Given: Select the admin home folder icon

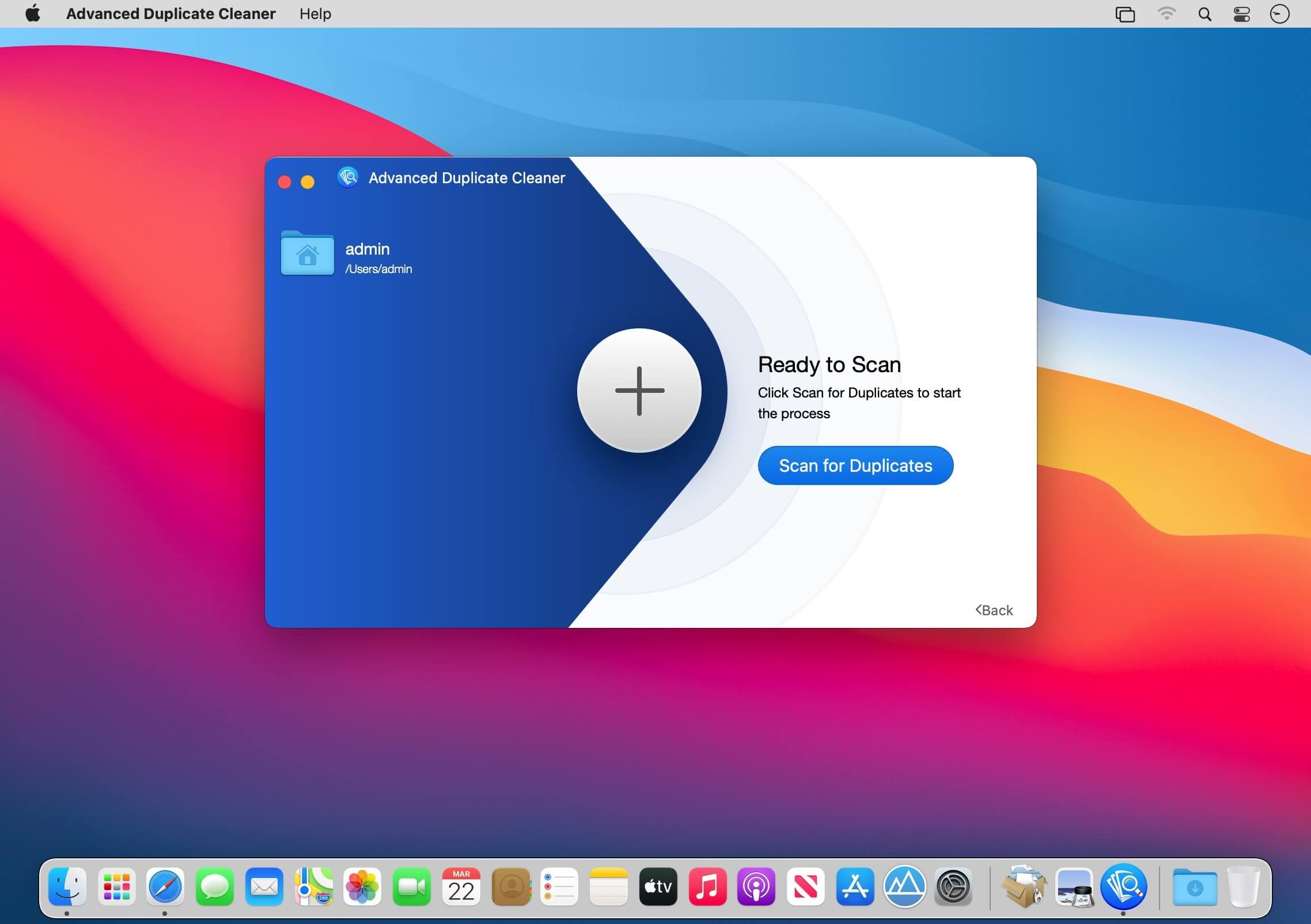Looking at the screenshot, I should tap(307, 253).
